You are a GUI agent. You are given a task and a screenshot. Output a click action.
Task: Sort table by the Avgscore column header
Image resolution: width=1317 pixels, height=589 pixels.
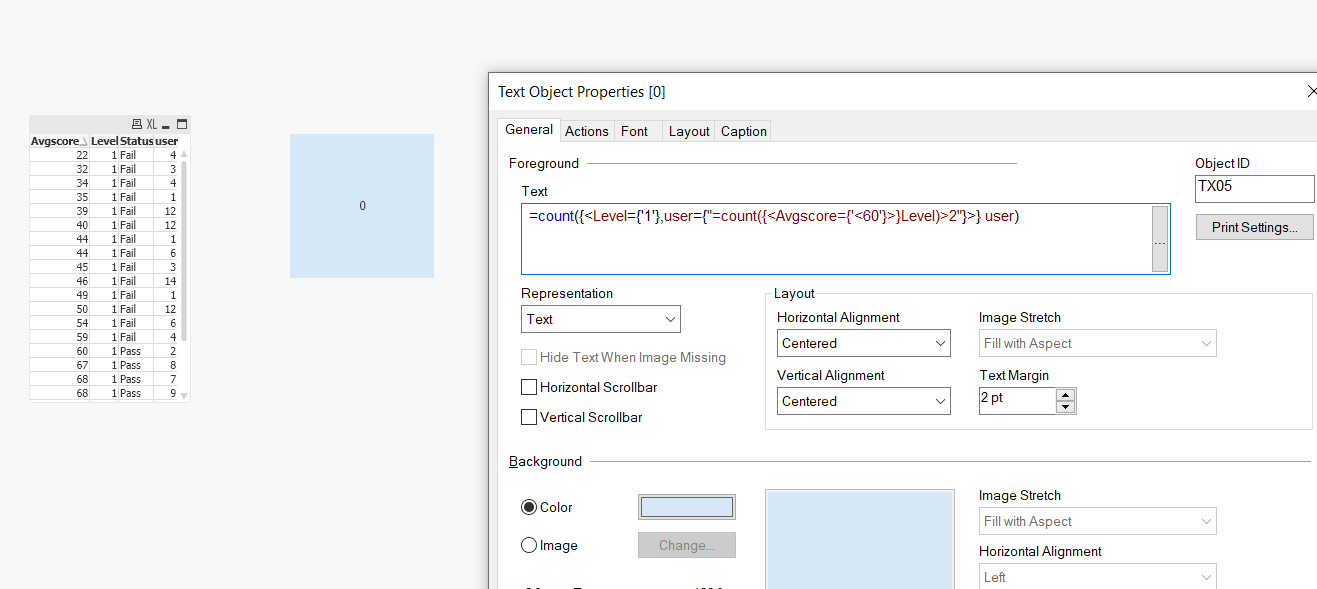coord(59,141)
